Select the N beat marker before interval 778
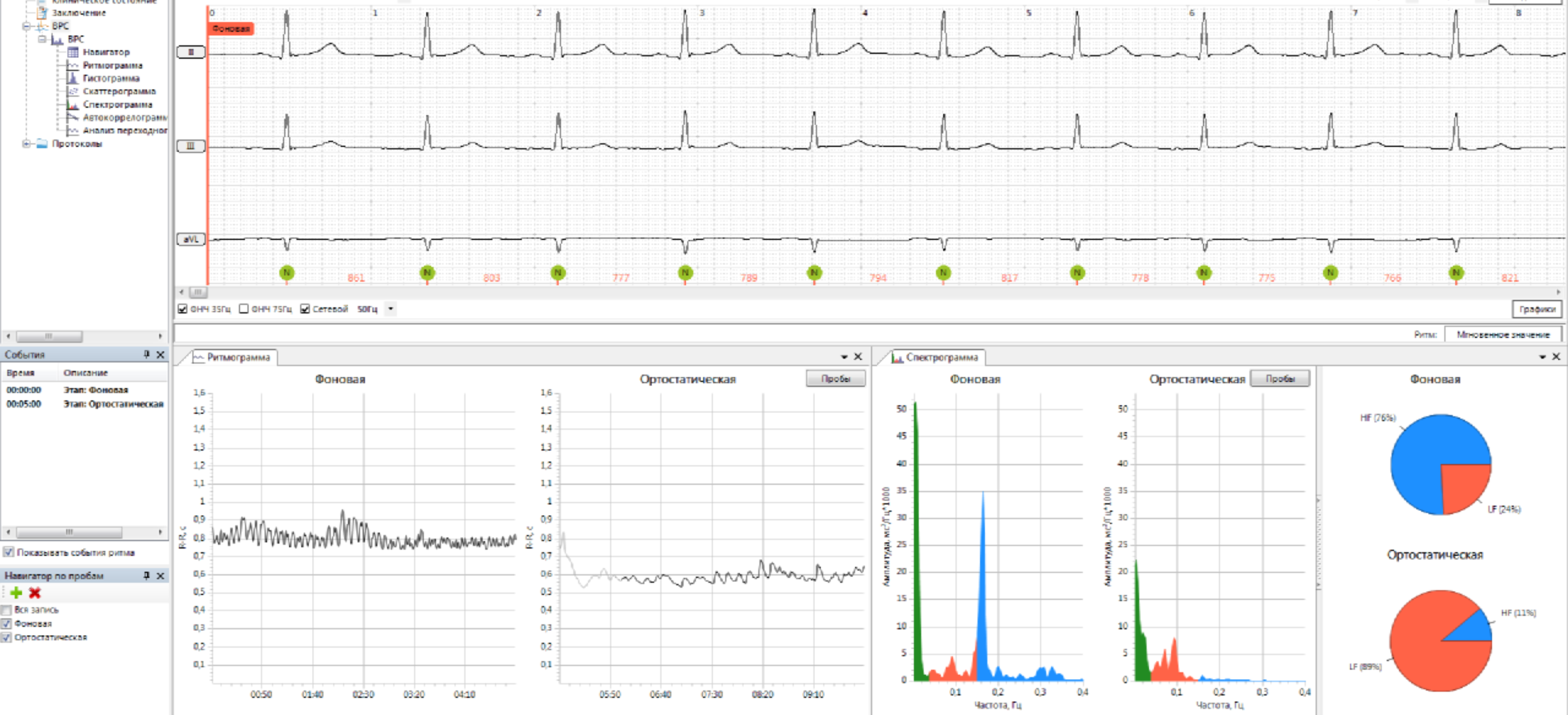Viewport: 1568px width, 715px height. pyautogui.click(x=1077, y=273)
